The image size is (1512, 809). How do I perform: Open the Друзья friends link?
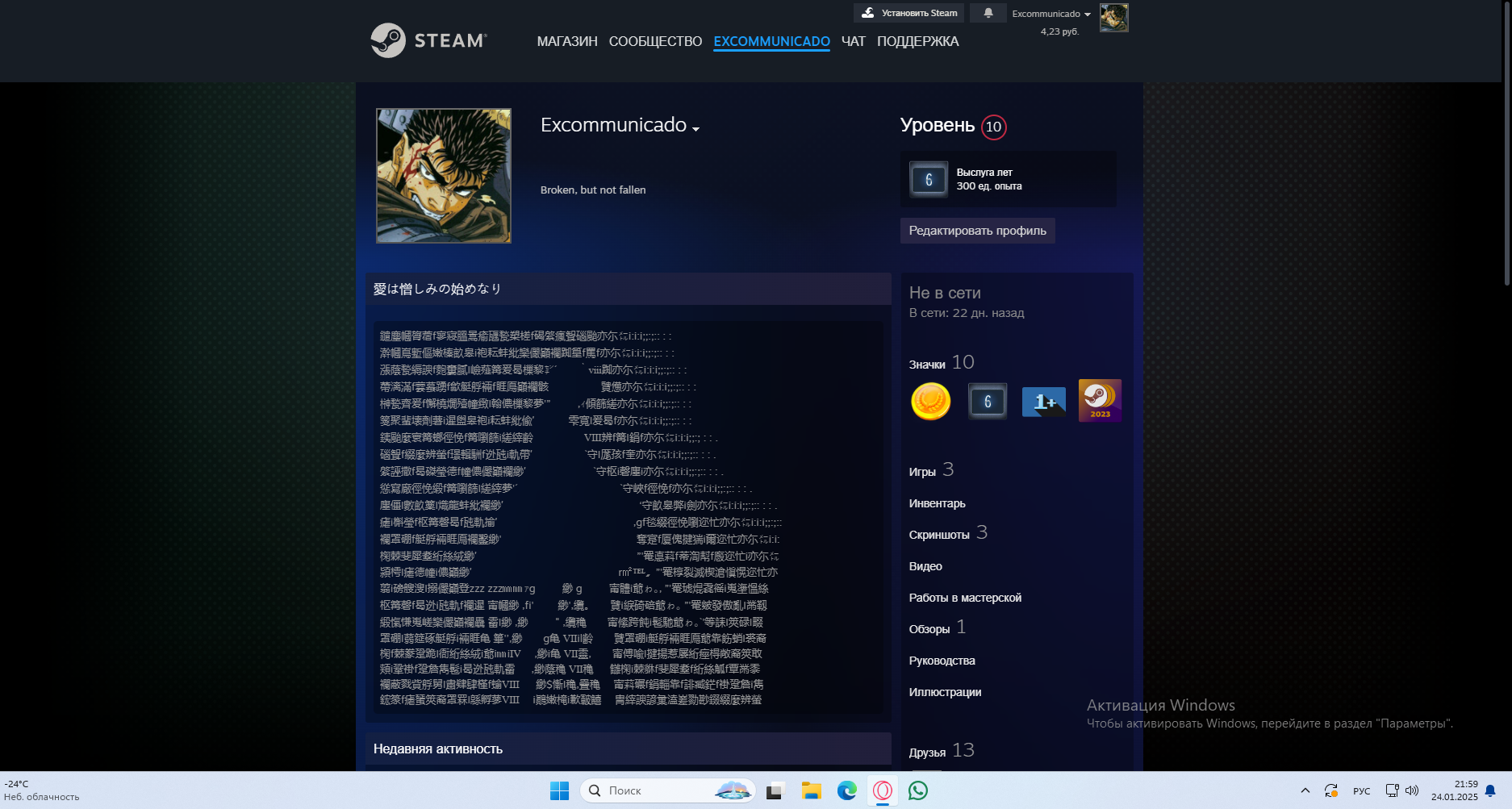click(927, 753)
